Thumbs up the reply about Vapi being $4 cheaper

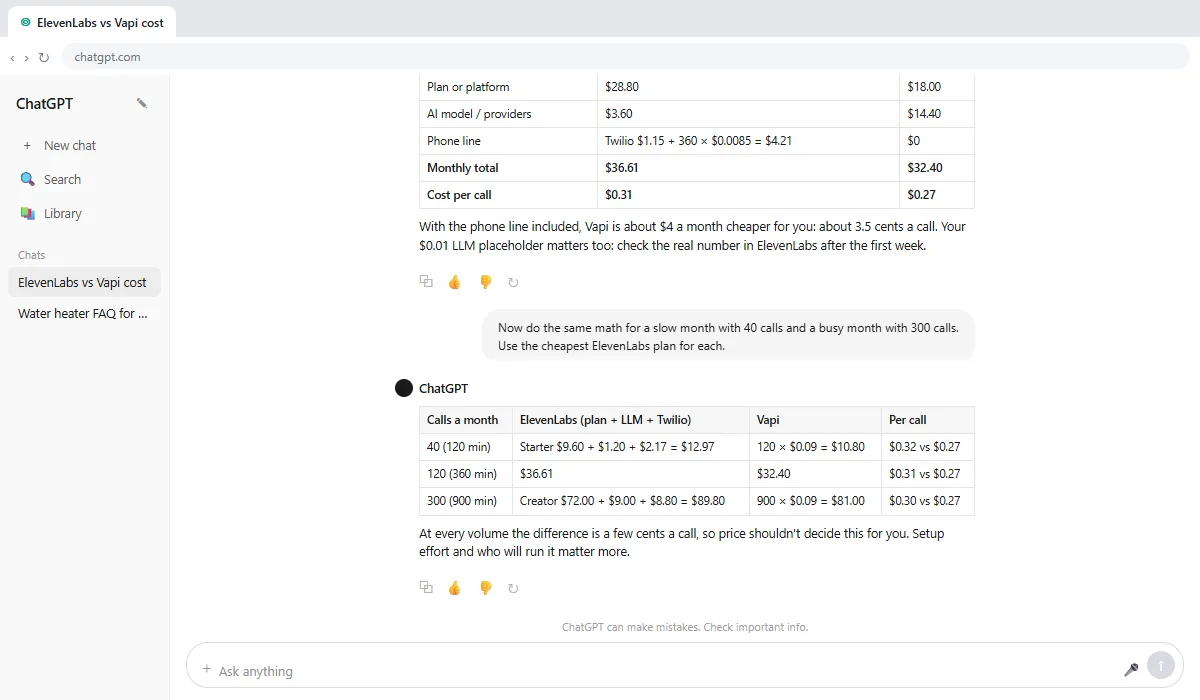(x=455, y=282)
